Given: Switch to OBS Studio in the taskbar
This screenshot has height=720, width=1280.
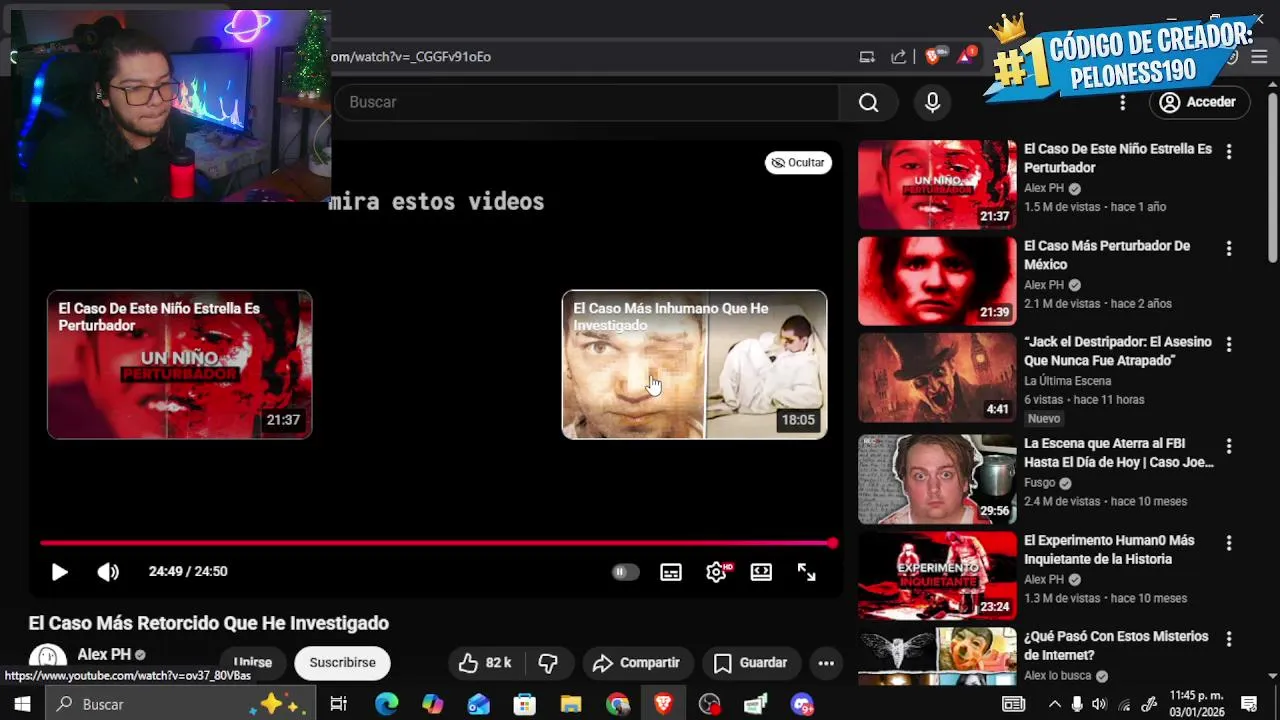Looking at the screenshot, I should tap(709, 704).
